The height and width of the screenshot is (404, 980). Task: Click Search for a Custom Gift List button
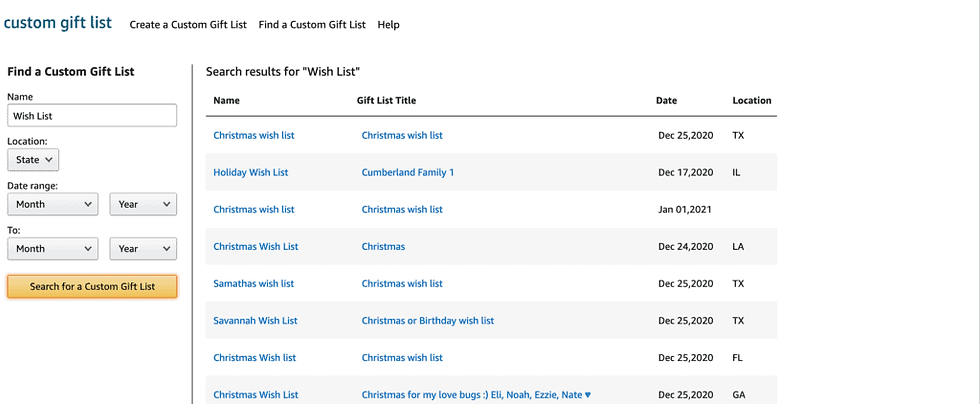click(92, 286)
